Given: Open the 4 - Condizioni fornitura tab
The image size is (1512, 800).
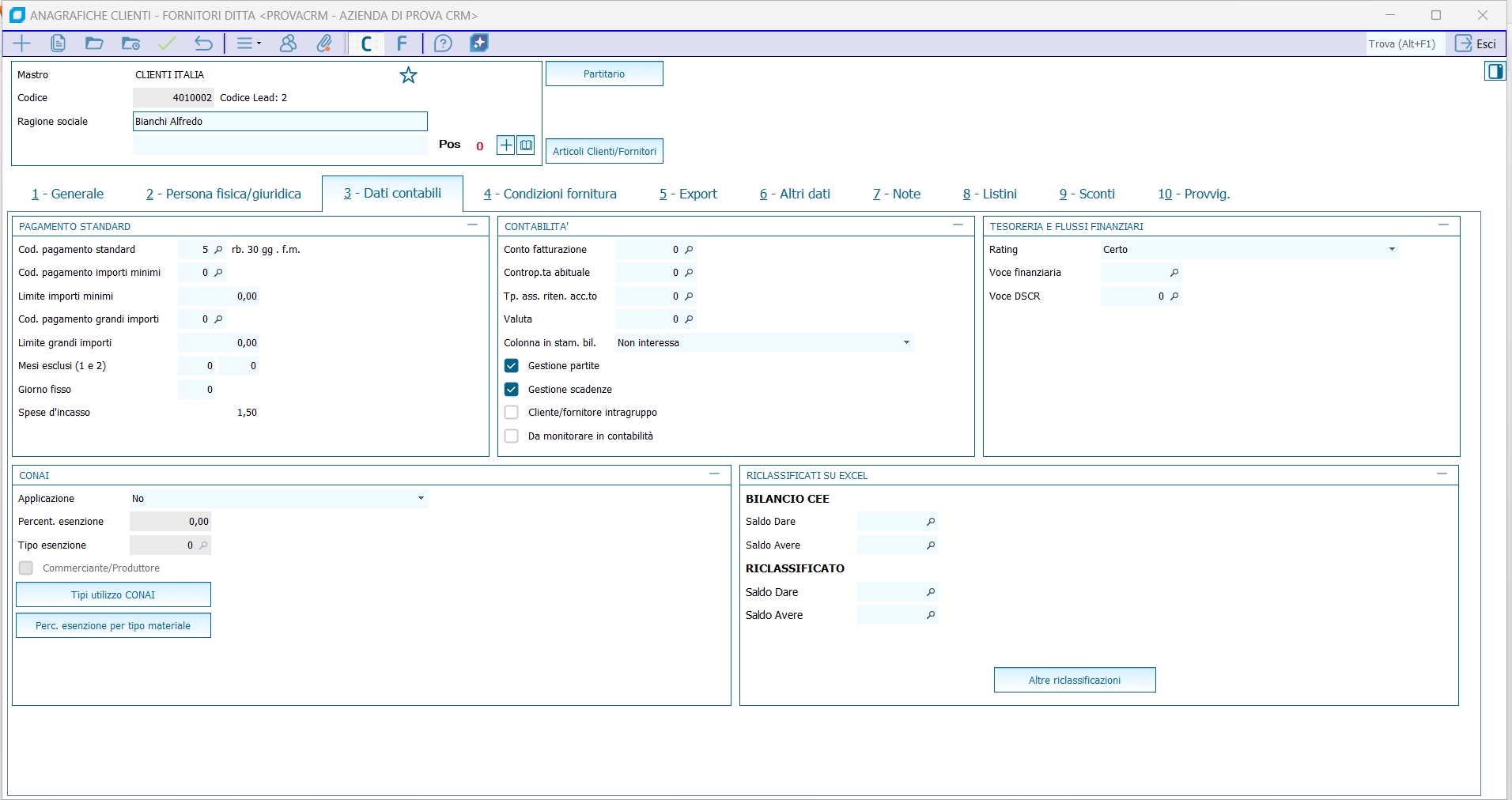Looking at the screenshot, I should pos(550,194).
